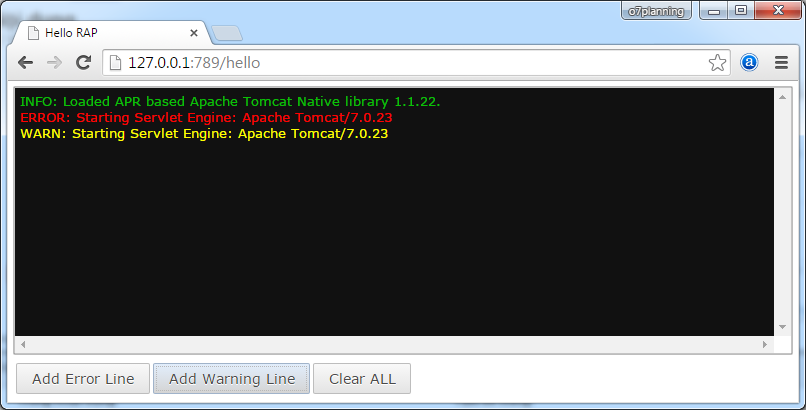Click the page icon in the address bar
This screenshot has height=410, width=806.
click(116, 63)
